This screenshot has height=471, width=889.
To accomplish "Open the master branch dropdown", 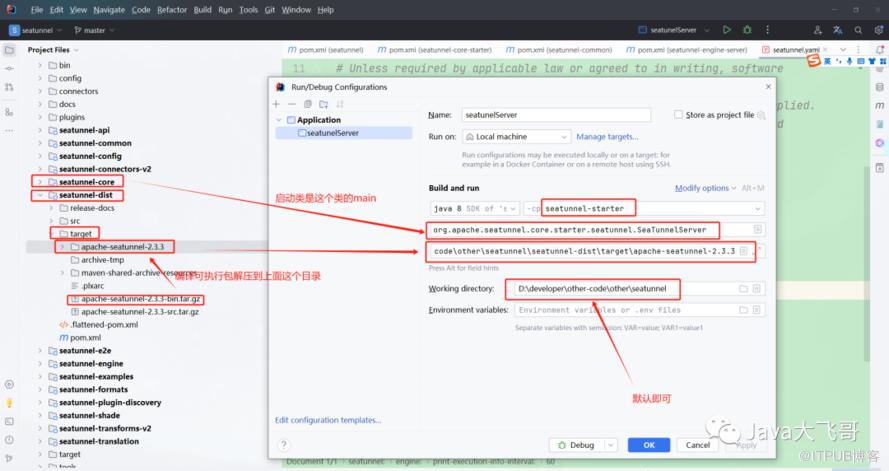I will (94, 30).
